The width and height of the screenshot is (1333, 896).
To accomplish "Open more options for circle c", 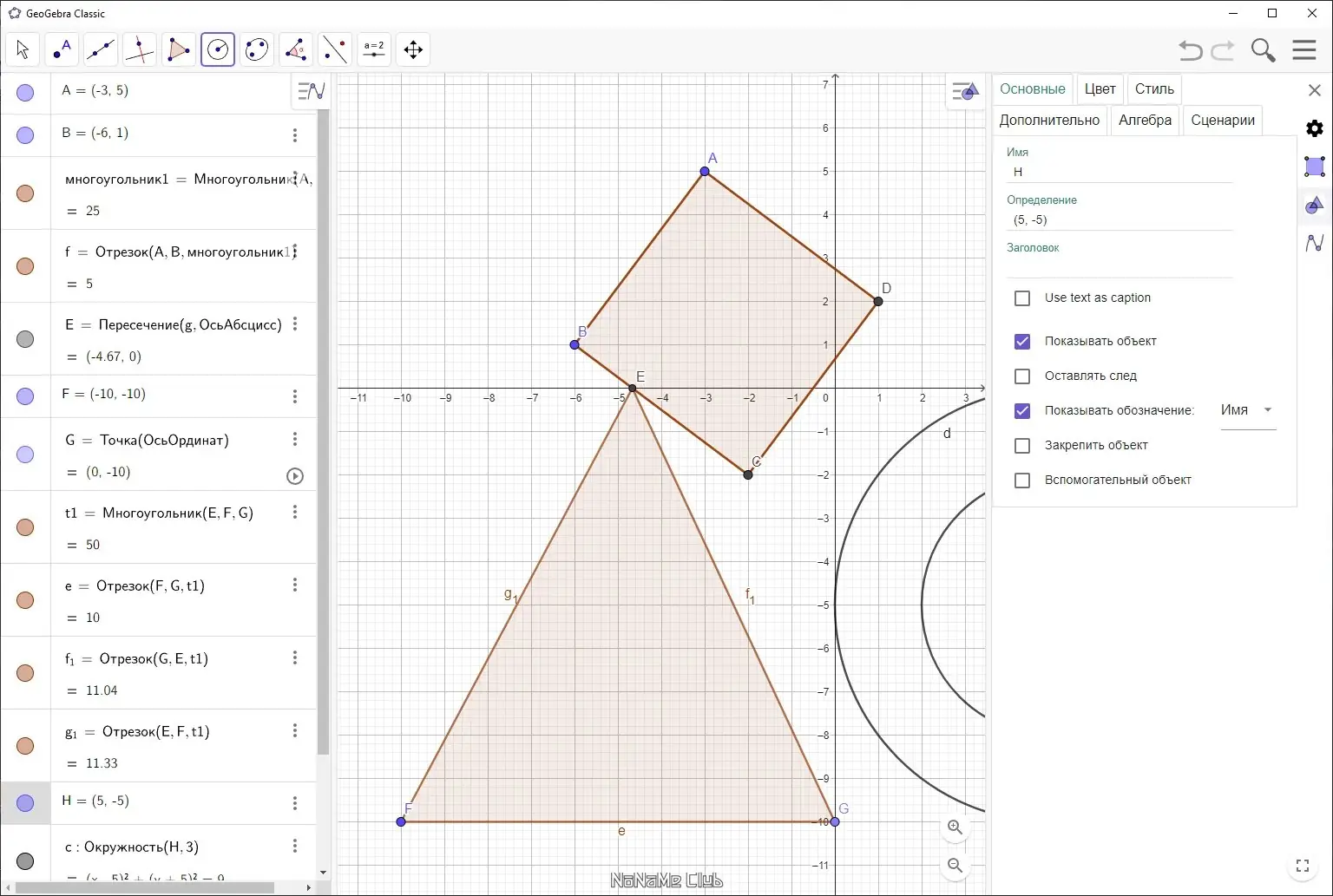I will (x=295, y=845).
